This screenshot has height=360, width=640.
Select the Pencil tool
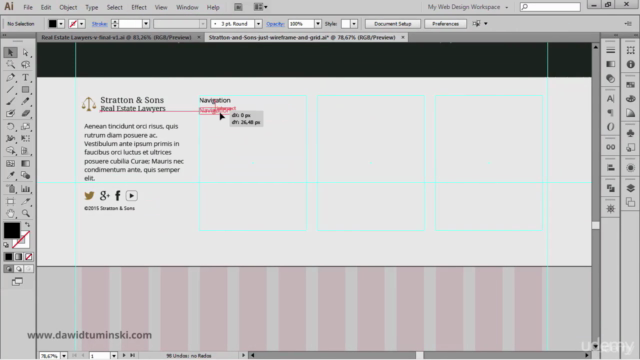pos(26,101)
